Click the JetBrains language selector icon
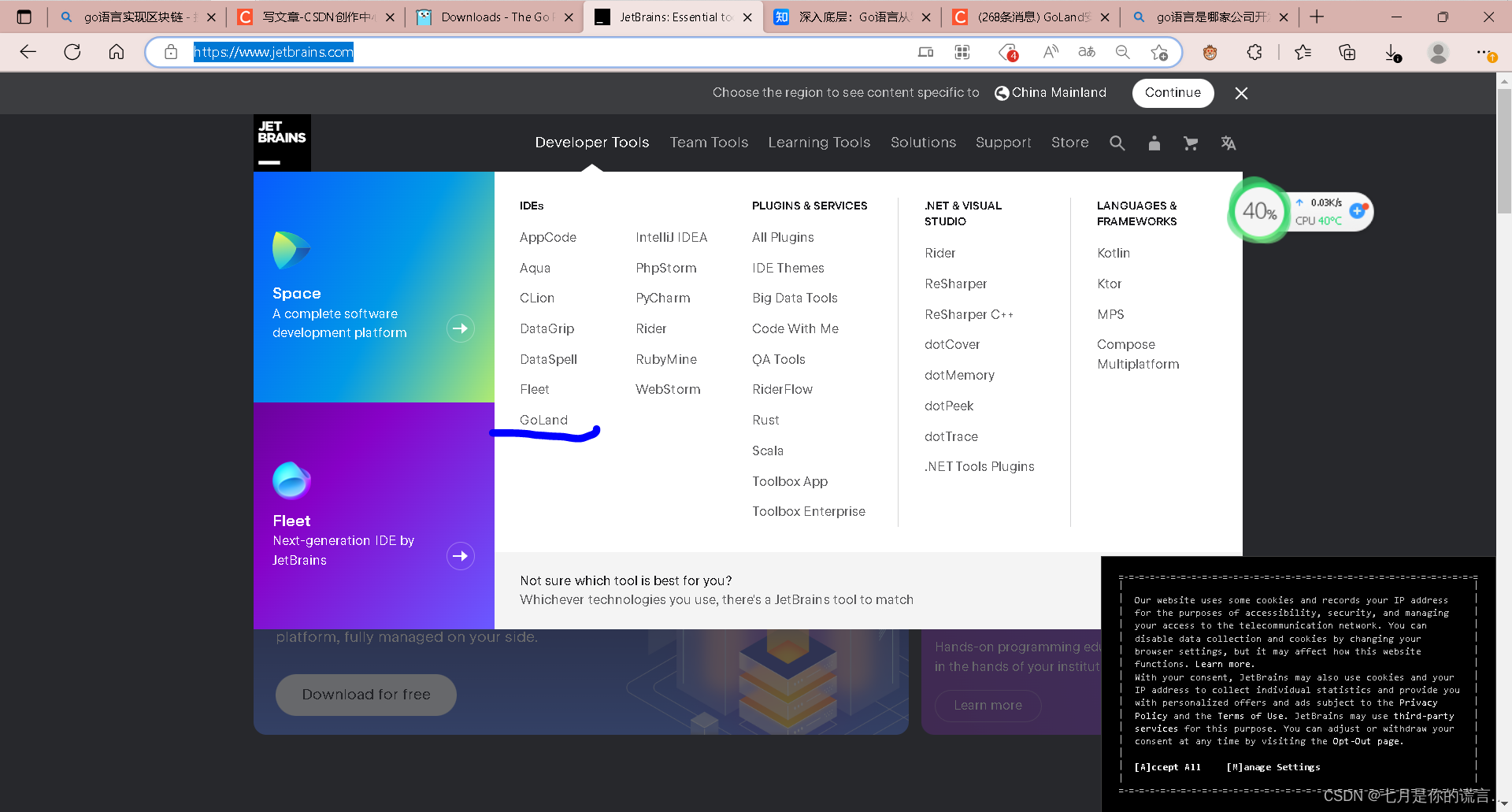 (1228, 143)
